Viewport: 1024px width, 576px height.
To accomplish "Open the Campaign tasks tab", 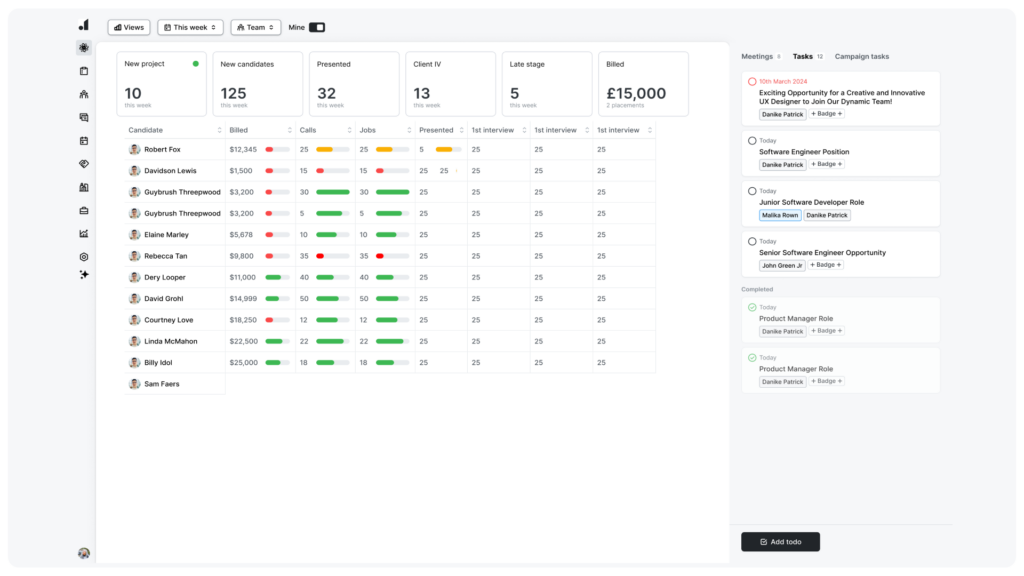I will point(861,56).
